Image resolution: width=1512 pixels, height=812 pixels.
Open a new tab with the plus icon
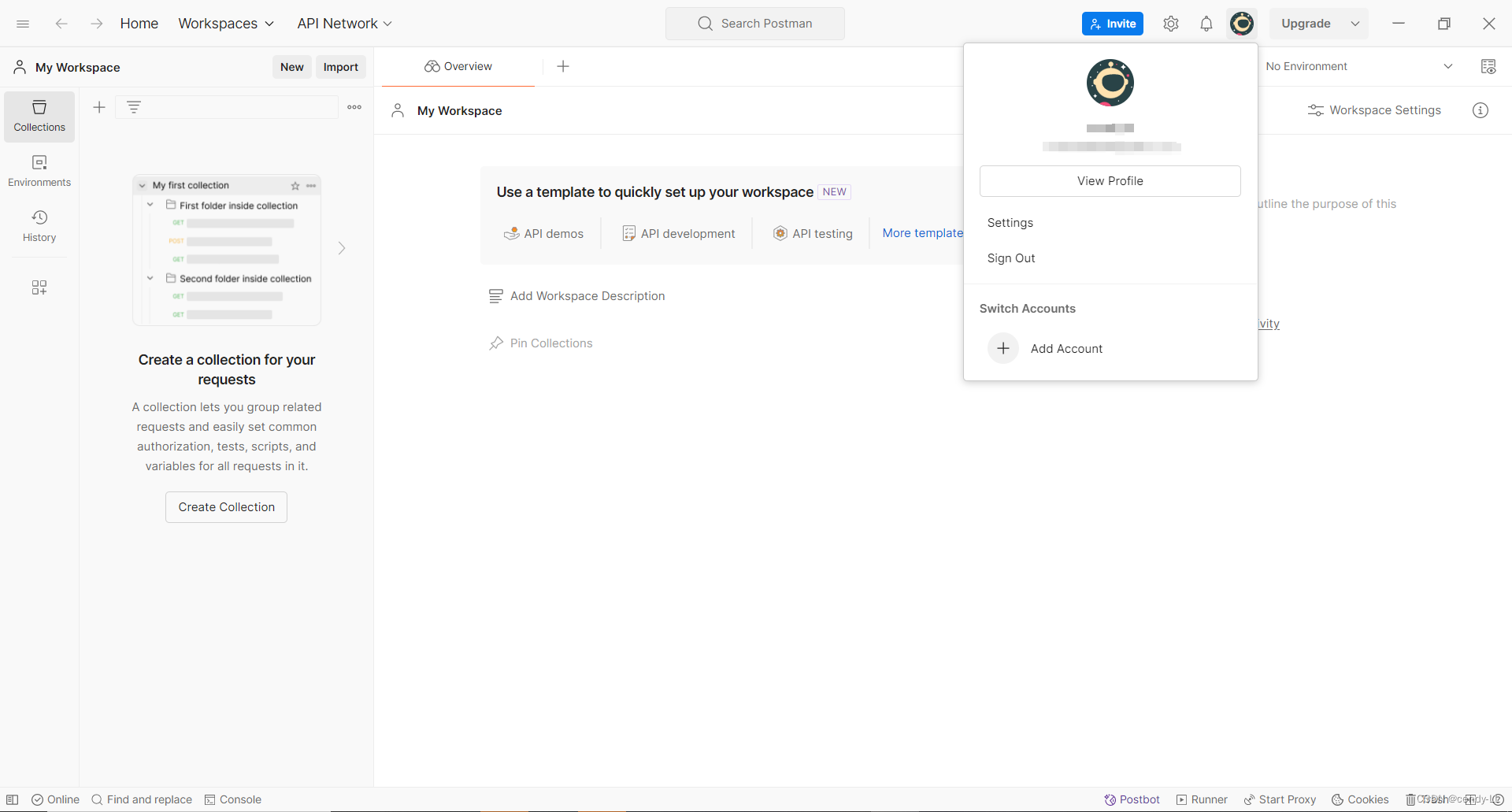563,66
